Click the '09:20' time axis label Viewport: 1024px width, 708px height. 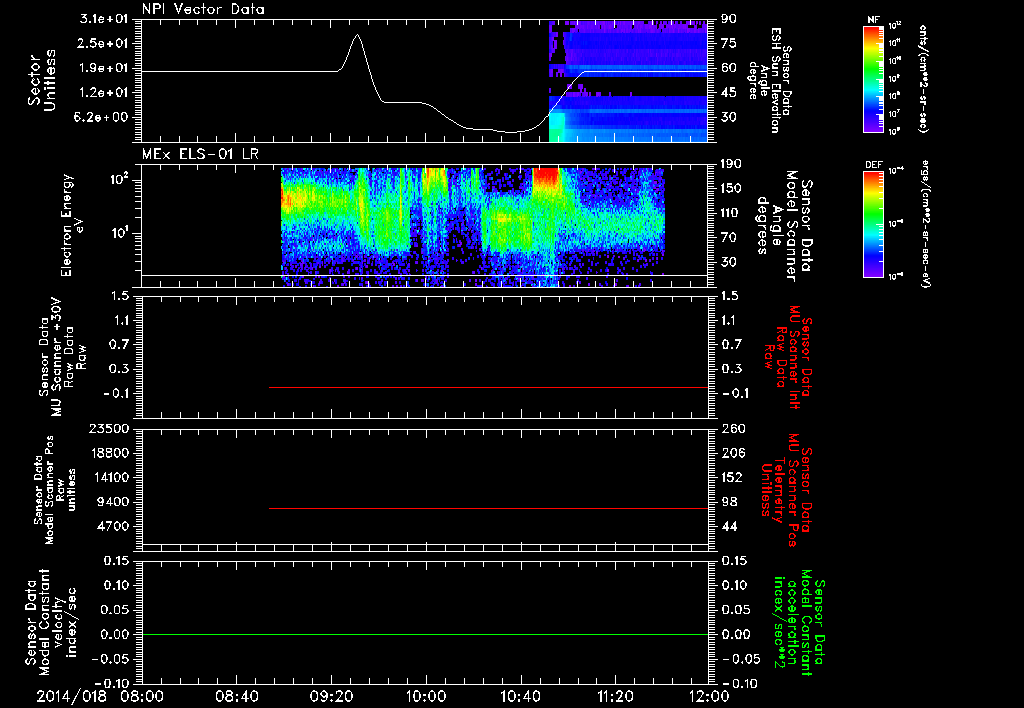[x=331, y=696]
